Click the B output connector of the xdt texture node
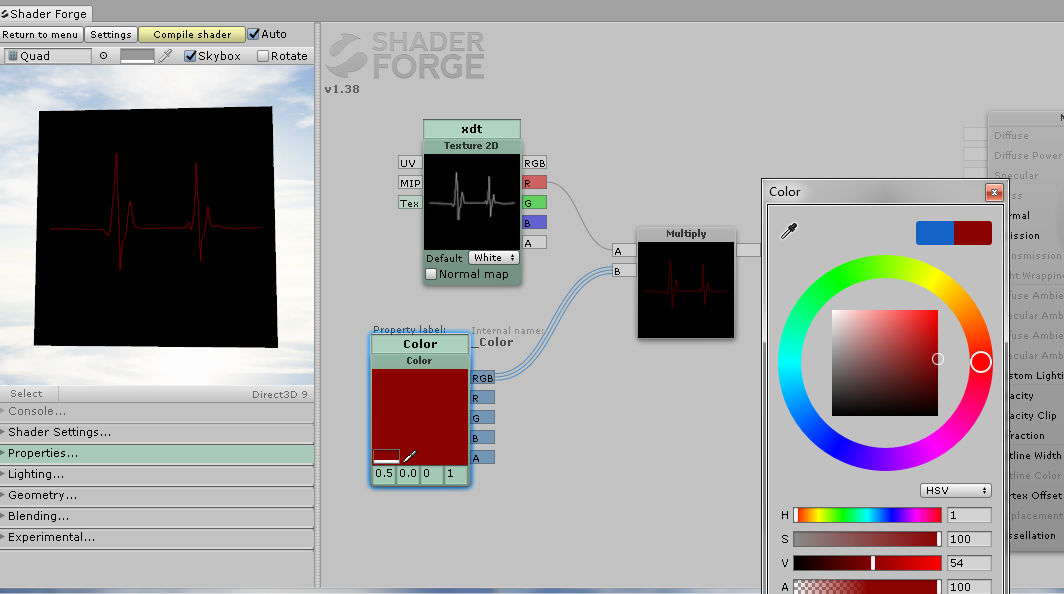Image resolution: width=1064 pixels, height=594 pixels. click(x=534, y=223)
